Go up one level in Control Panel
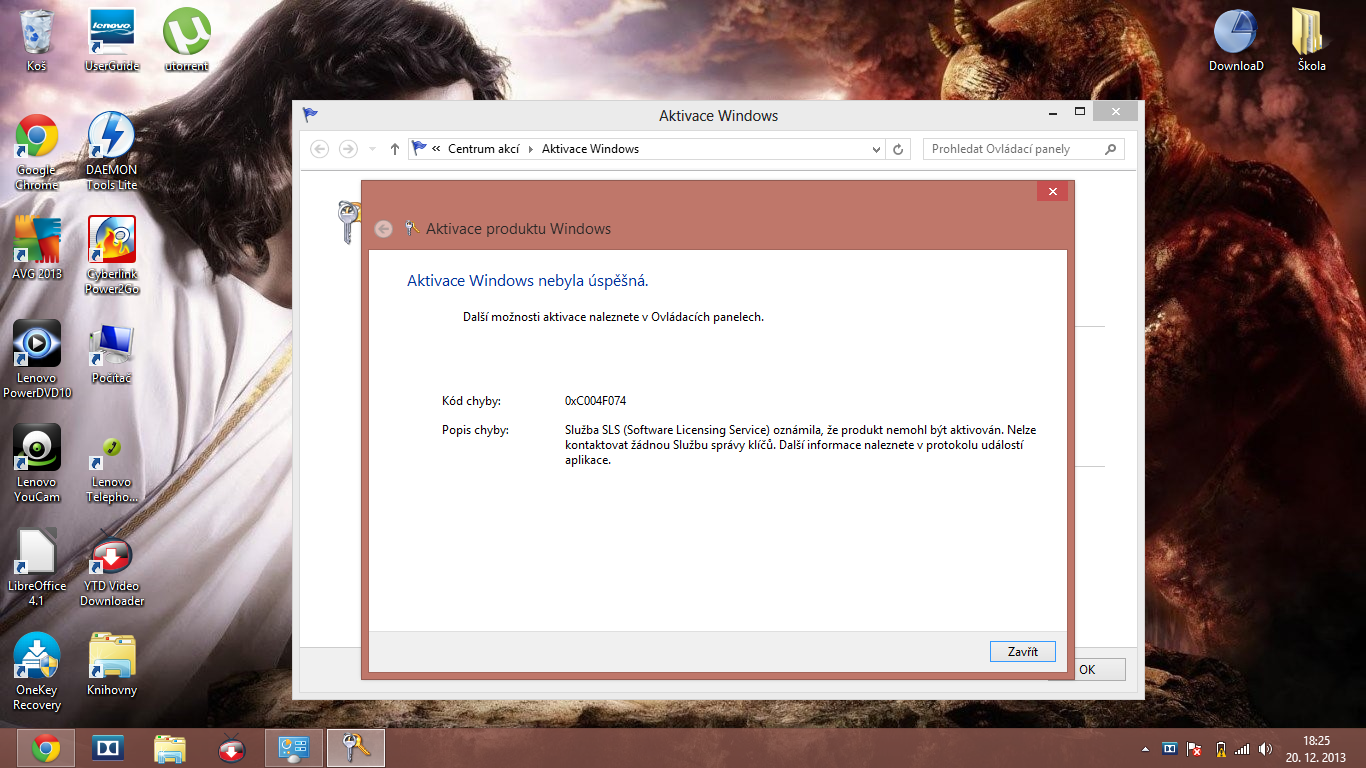Image resolution: width=1366 pixels, height=768 pixels. [395, 149]
